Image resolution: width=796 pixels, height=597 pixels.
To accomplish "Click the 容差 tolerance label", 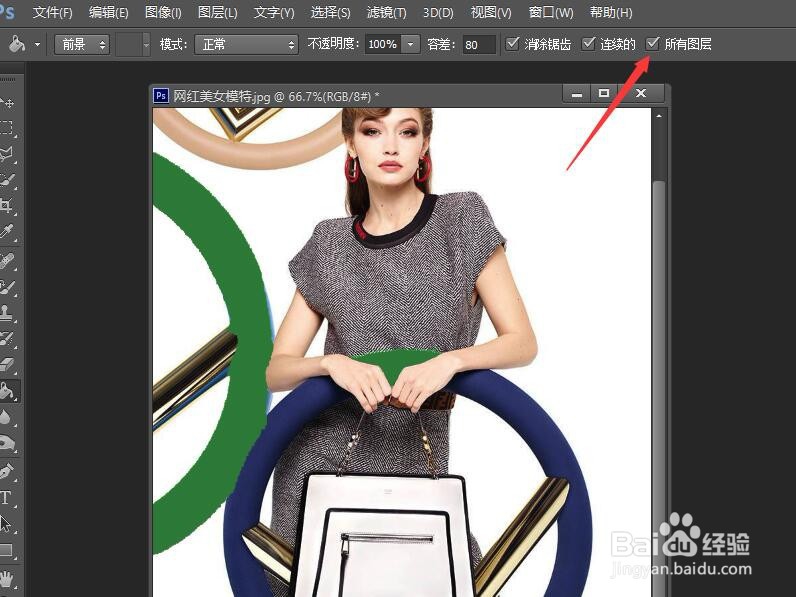I will pyautogui.click(x=443, y=44).
